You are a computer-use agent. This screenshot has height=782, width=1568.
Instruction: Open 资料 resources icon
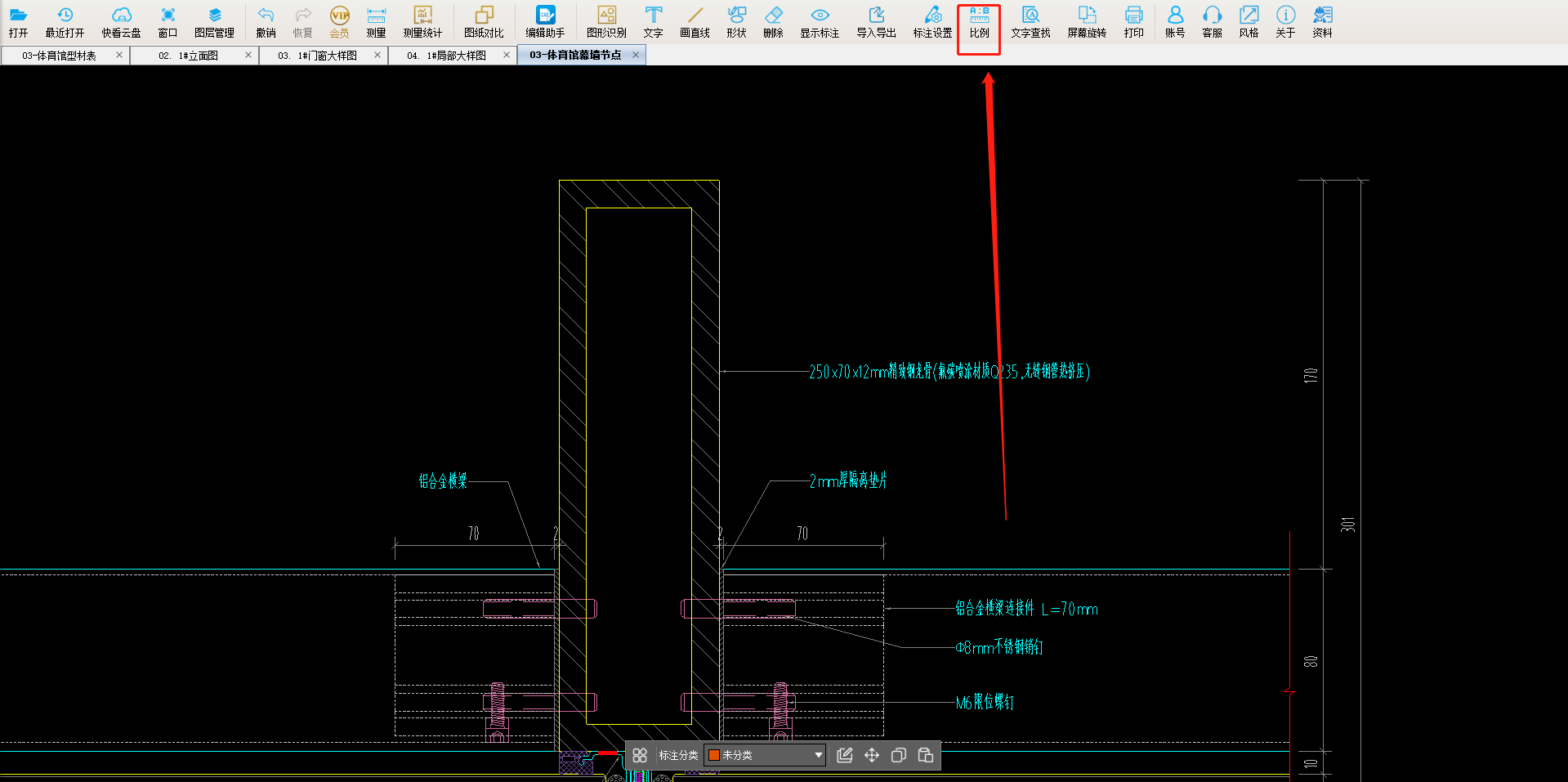[1322, 22]
